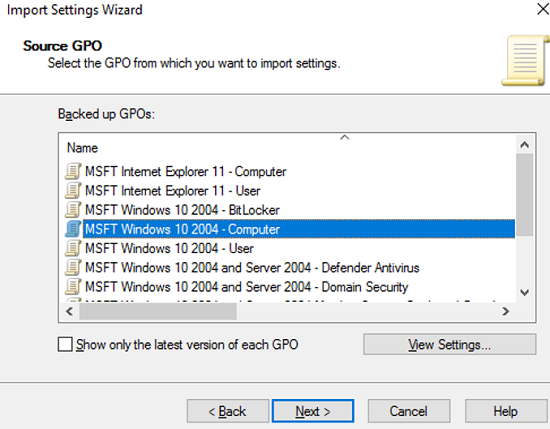Click the scroll icon beside MSFT Windows 10 2004 - BitLocker
The height and width of the screenshot is (429, 550).
(73, 210)
